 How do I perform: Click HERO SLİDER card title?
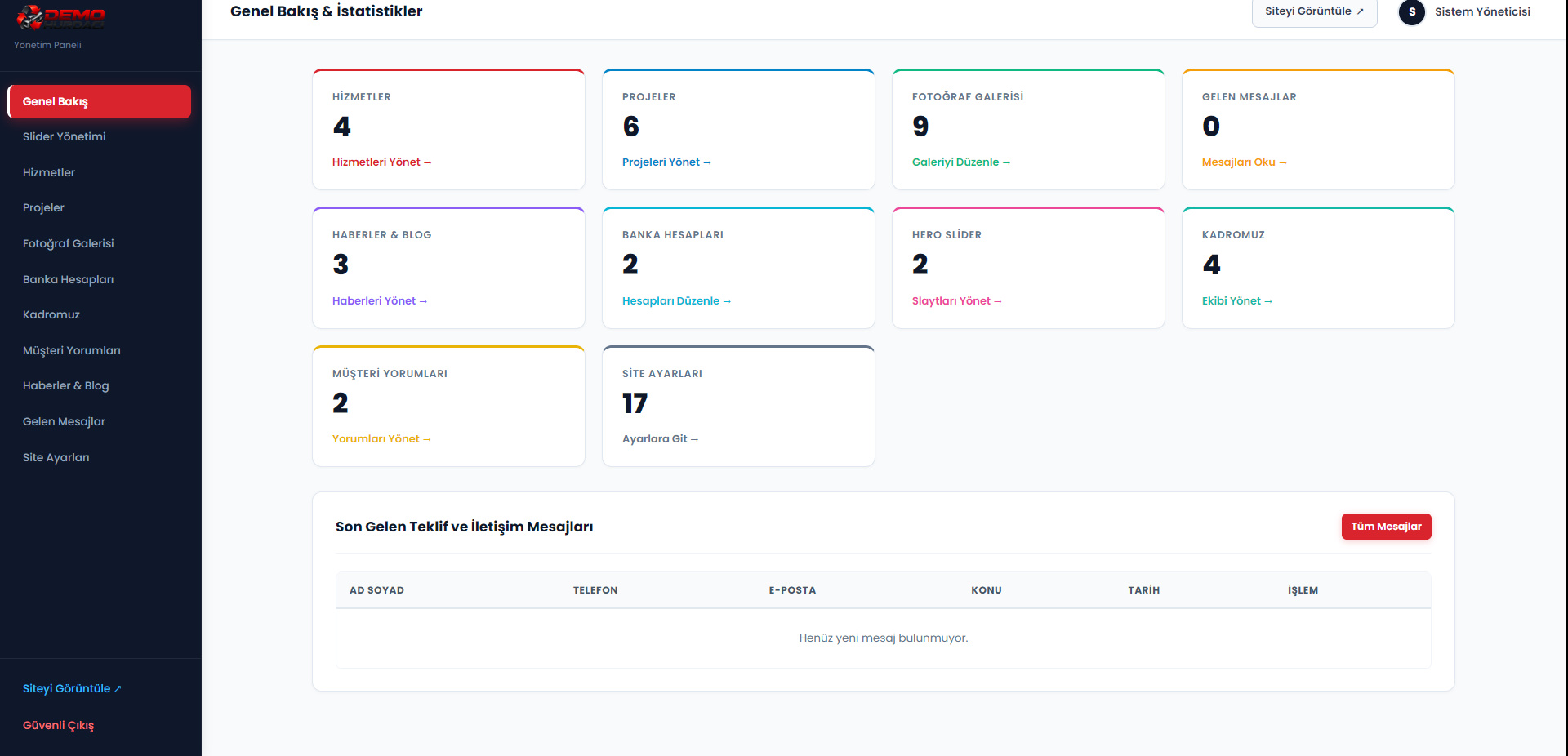click(x=947, y=235)
